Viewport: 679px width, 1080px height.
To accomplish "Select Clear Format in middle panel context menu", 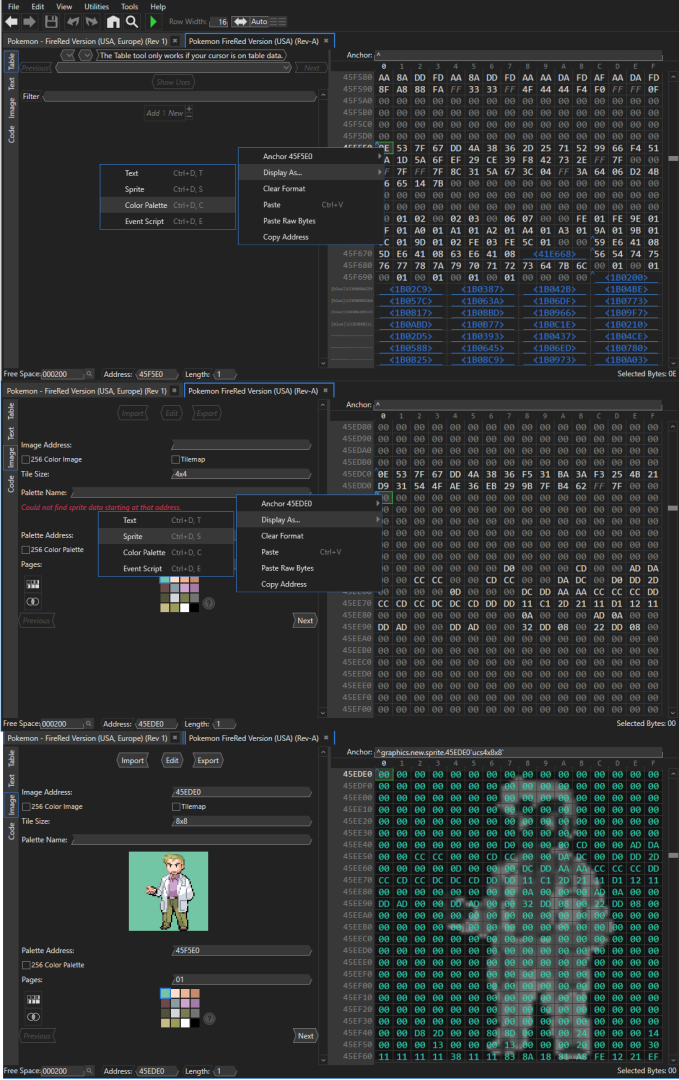I will tap(309, 536).
